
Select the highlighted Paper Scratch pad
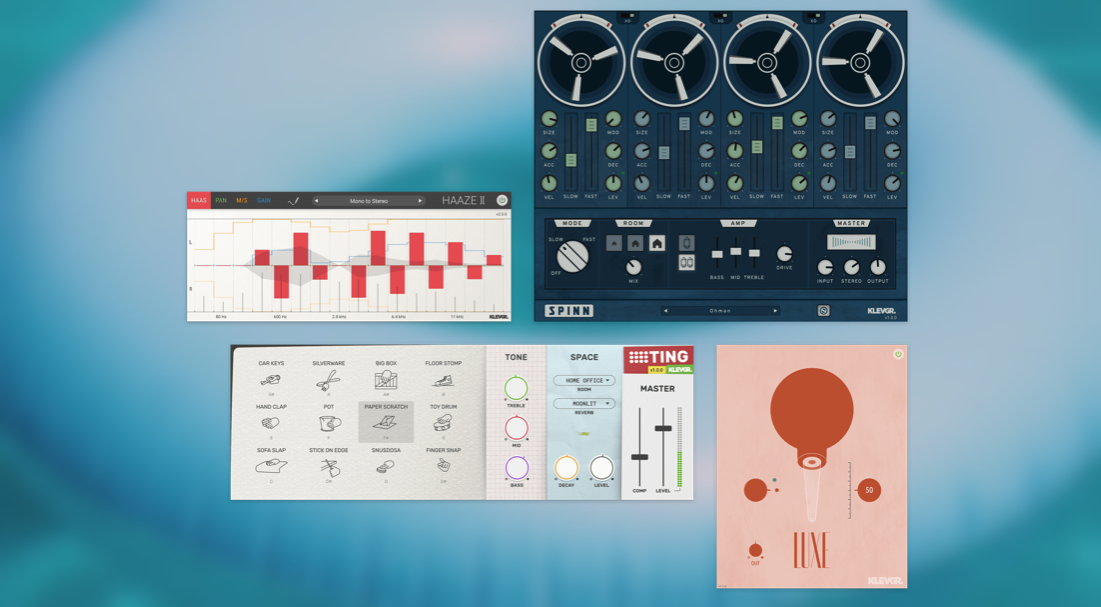point(385,422)
